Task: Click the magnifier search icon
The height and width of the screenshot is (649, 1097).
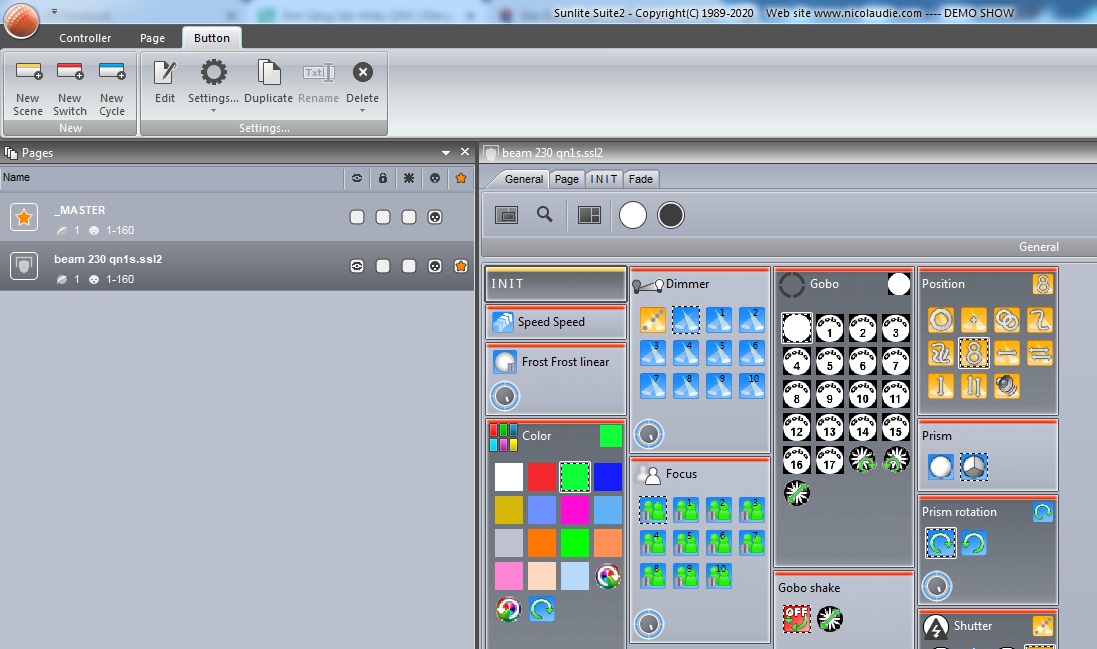Action: coord(545,214)
